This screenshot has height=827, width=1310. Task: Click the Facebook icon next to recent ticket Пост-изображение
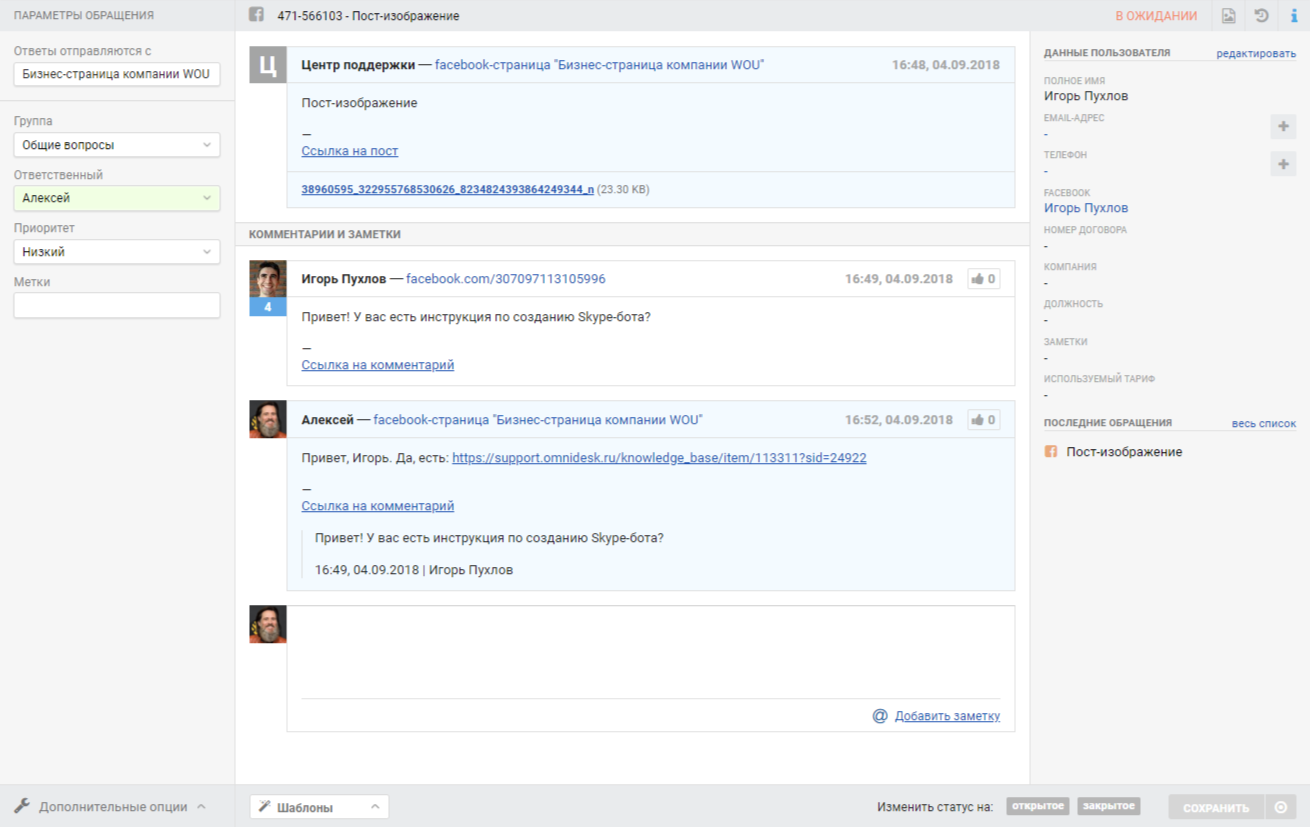[1051, 452]
